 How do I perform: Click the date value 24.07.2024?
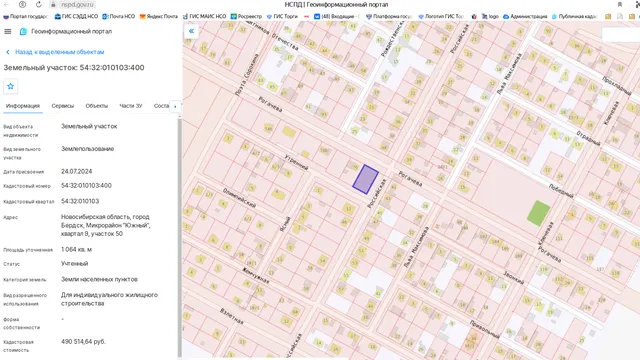76,171
